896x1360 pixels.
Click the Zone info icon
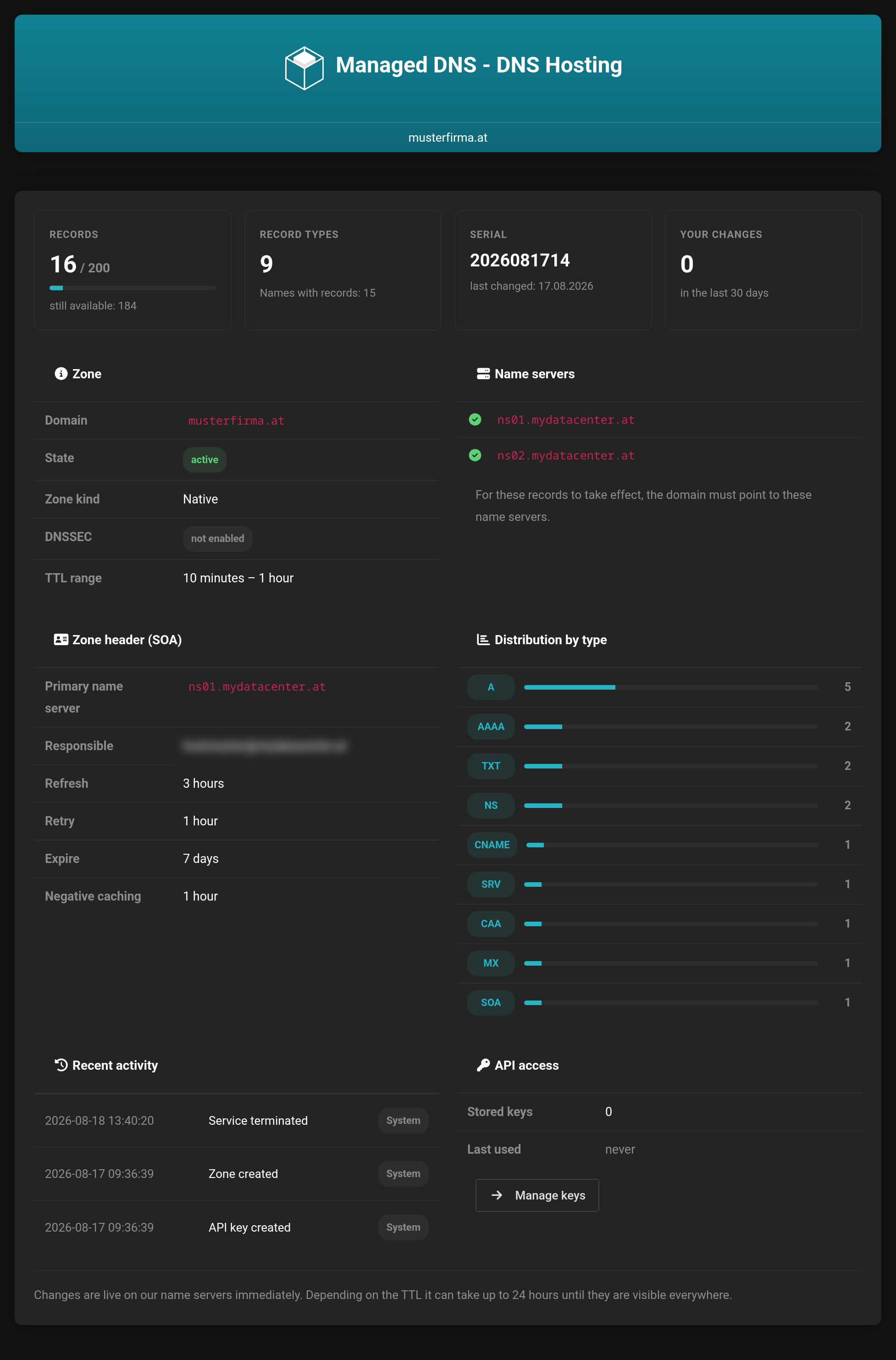[x=61, y=374]
